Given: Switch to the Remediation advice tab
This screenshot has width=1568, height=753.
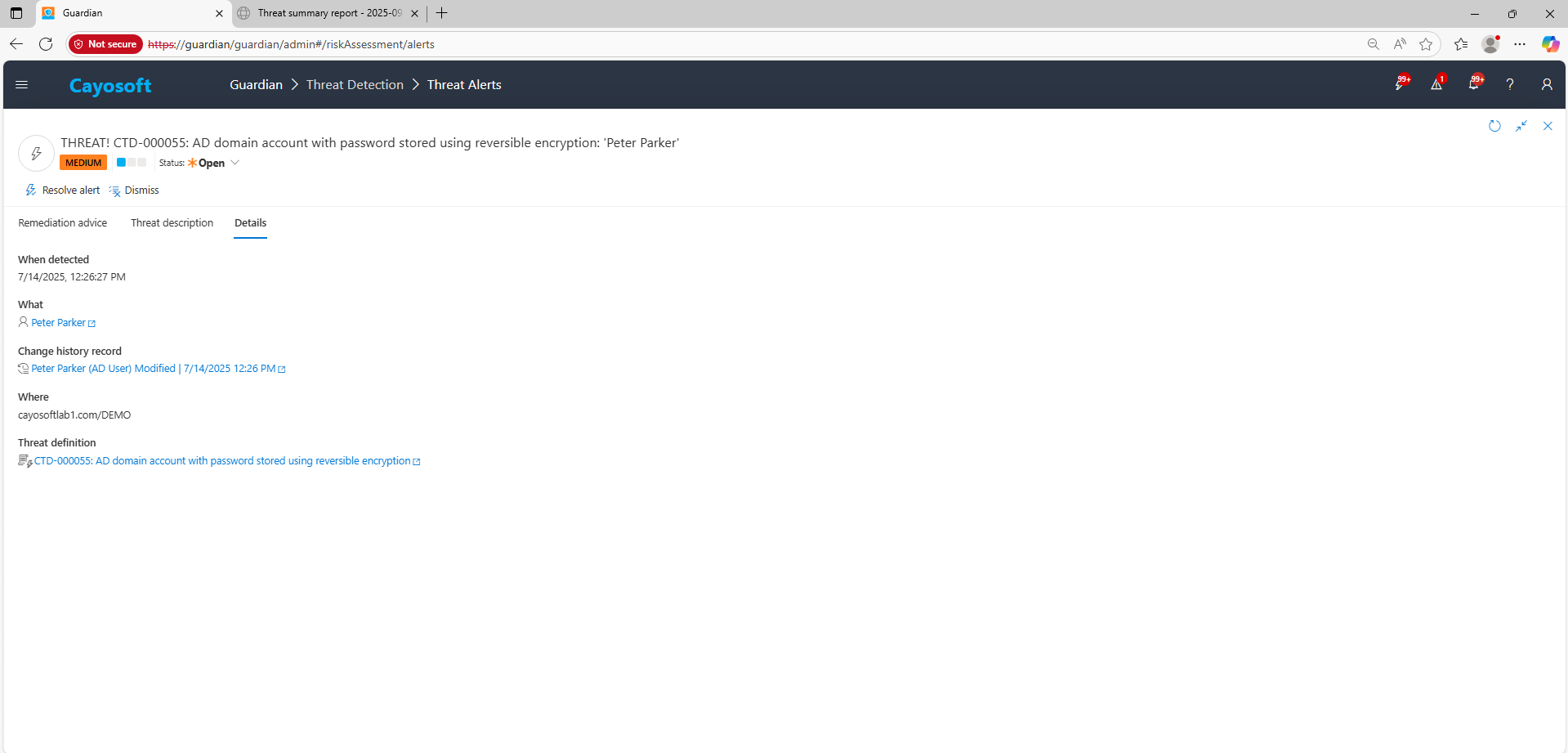Looking at the screenshot, I should (63, 223).
